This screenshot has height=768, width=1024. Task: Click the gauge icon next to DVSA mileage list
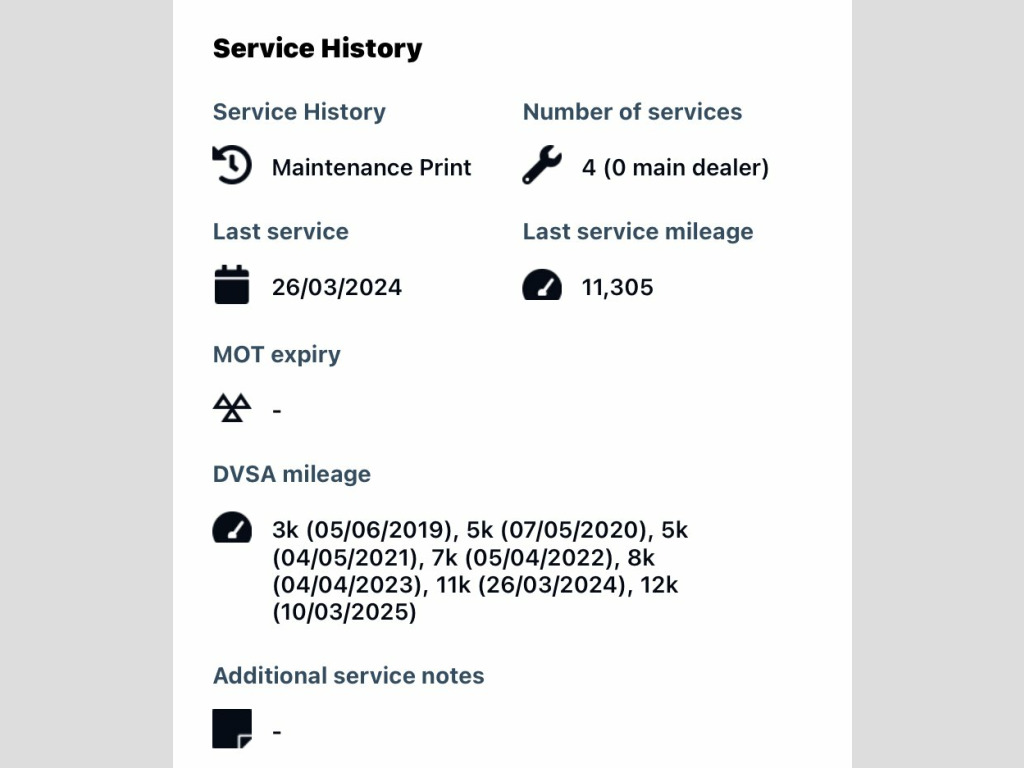coord(232,528)
